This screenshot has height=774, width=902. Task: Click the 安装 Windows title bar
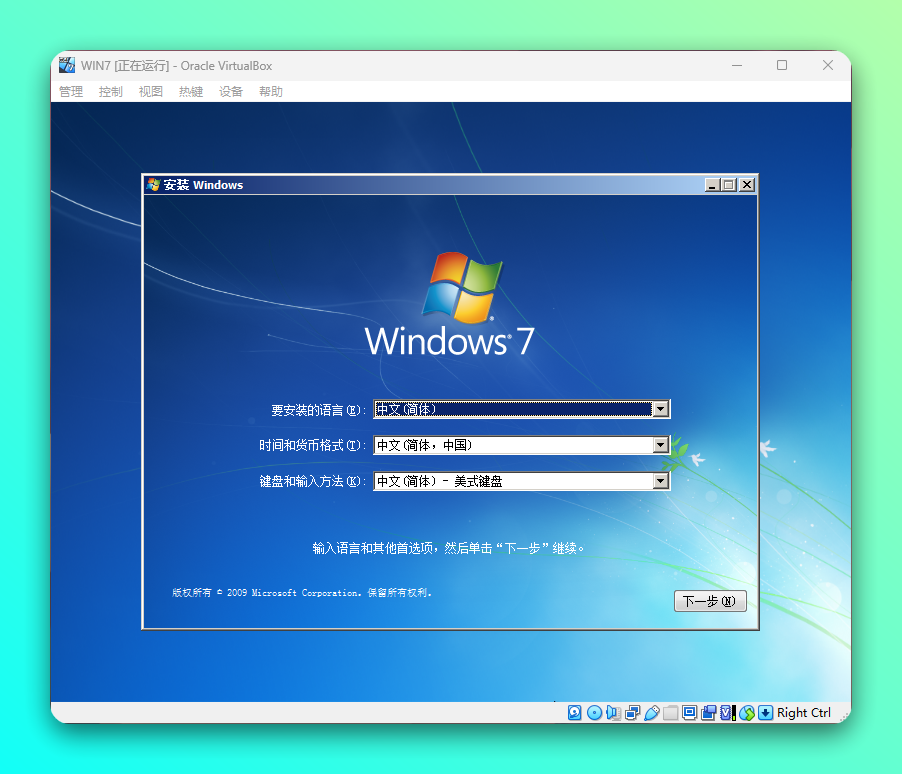coord(400,184)
